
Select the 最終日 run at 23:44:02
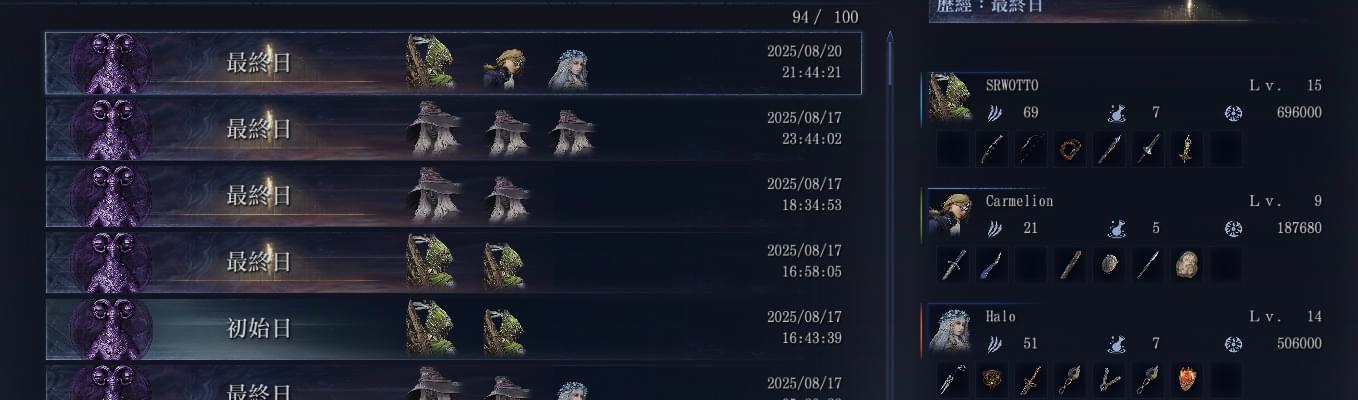(467, 129)
